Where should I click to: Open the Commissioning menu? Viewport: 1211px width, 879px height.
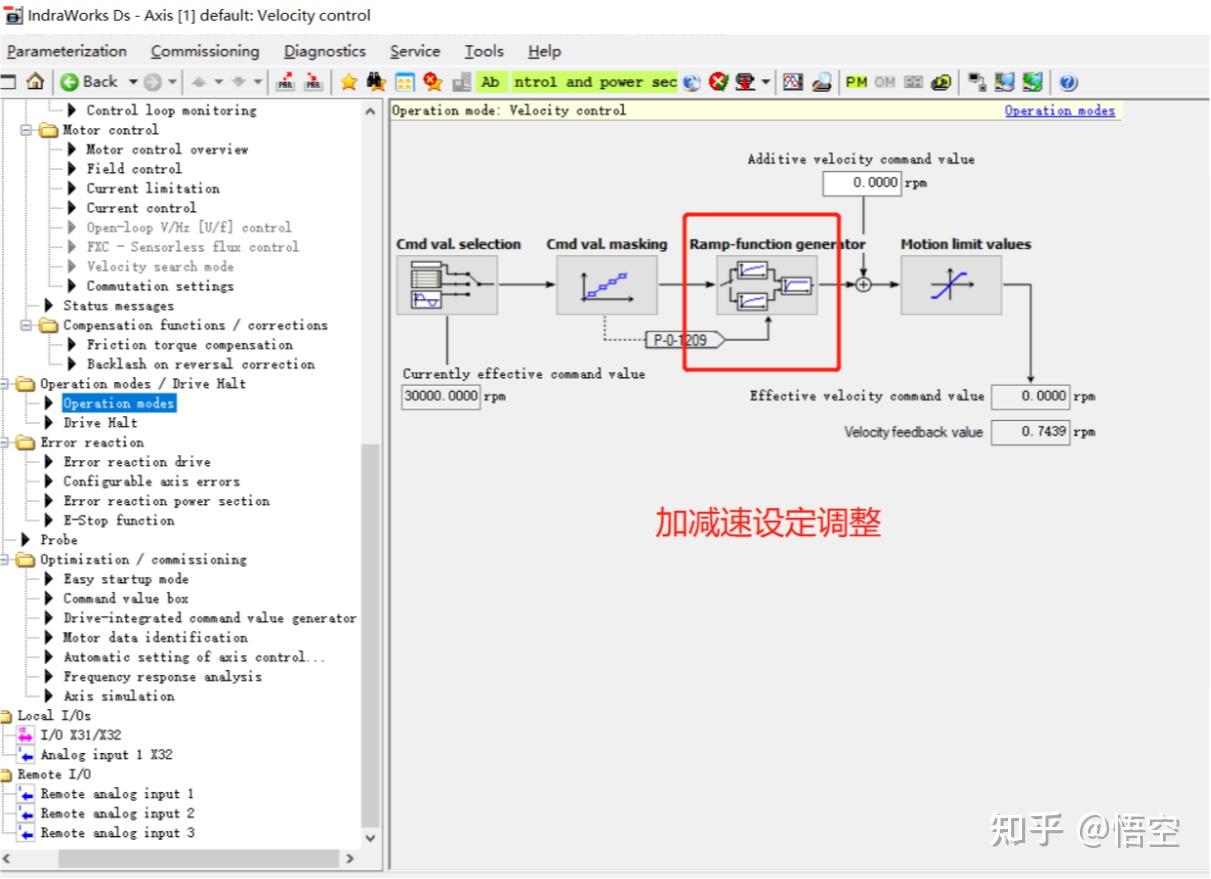pyautogui.click(x=204, y=51)
